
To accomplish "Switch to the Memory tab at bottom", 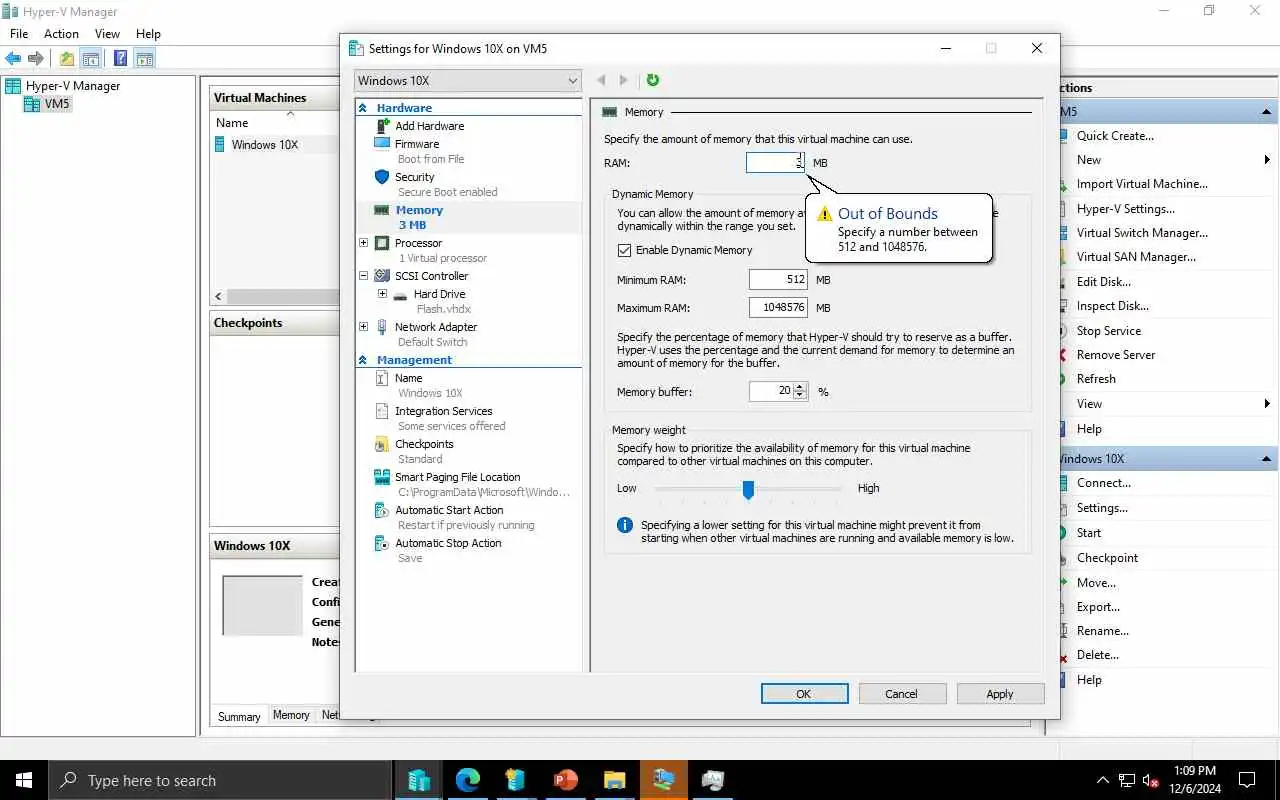I will 291,715.
